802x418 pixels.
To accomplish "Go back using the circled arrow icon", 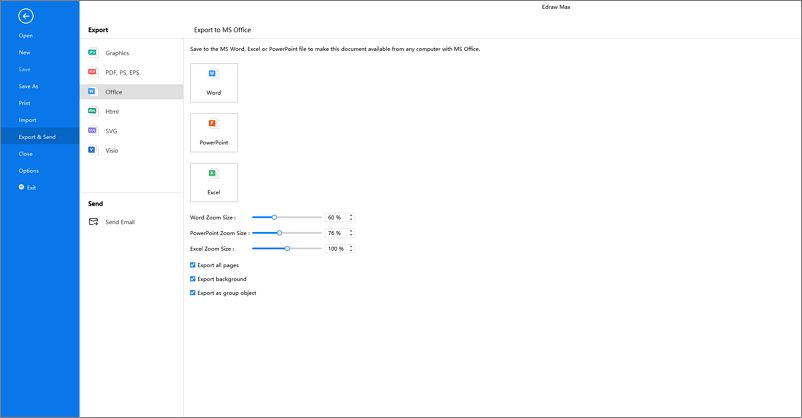I will (x=26, y=16).
